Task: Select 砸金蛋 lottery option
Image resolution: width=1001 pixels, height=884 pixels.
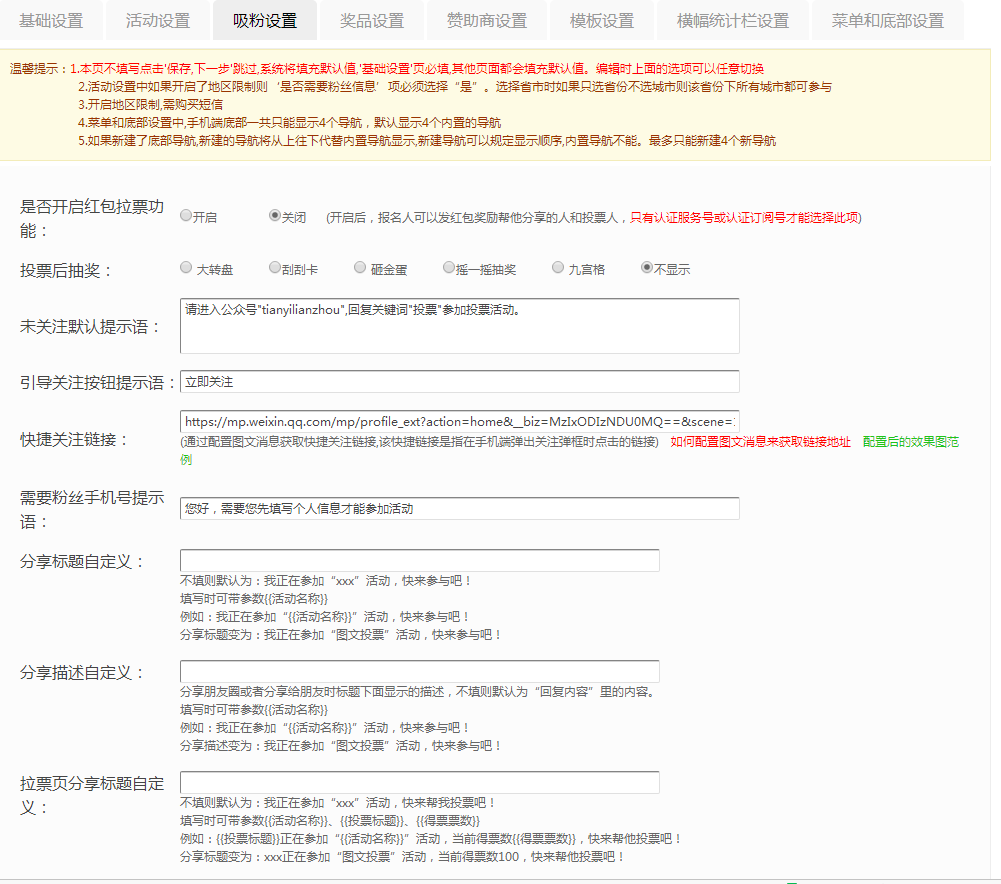Action: click(360, 268)
